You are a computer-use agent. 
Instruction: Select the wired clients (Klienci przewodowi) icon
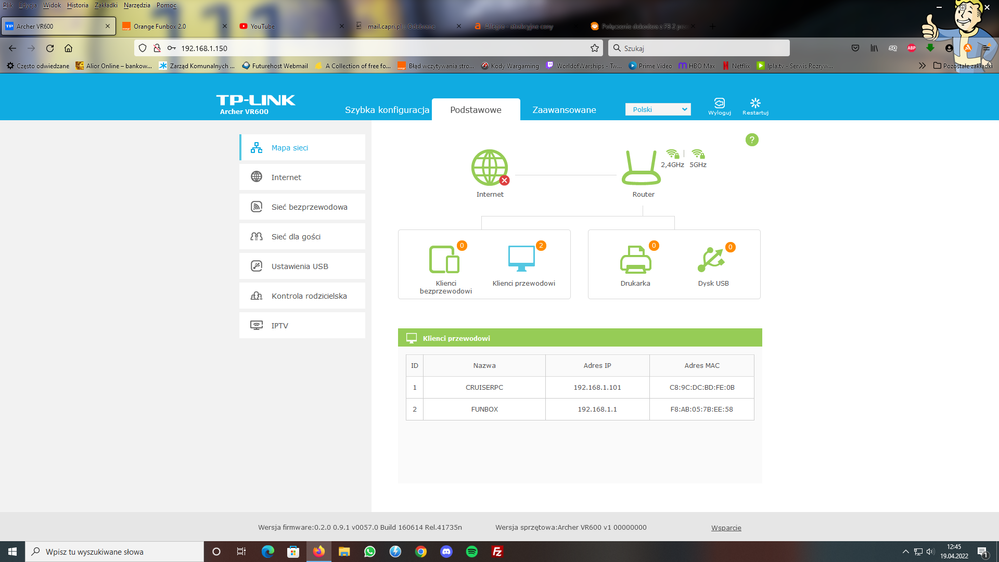click(x=522, y=258)
